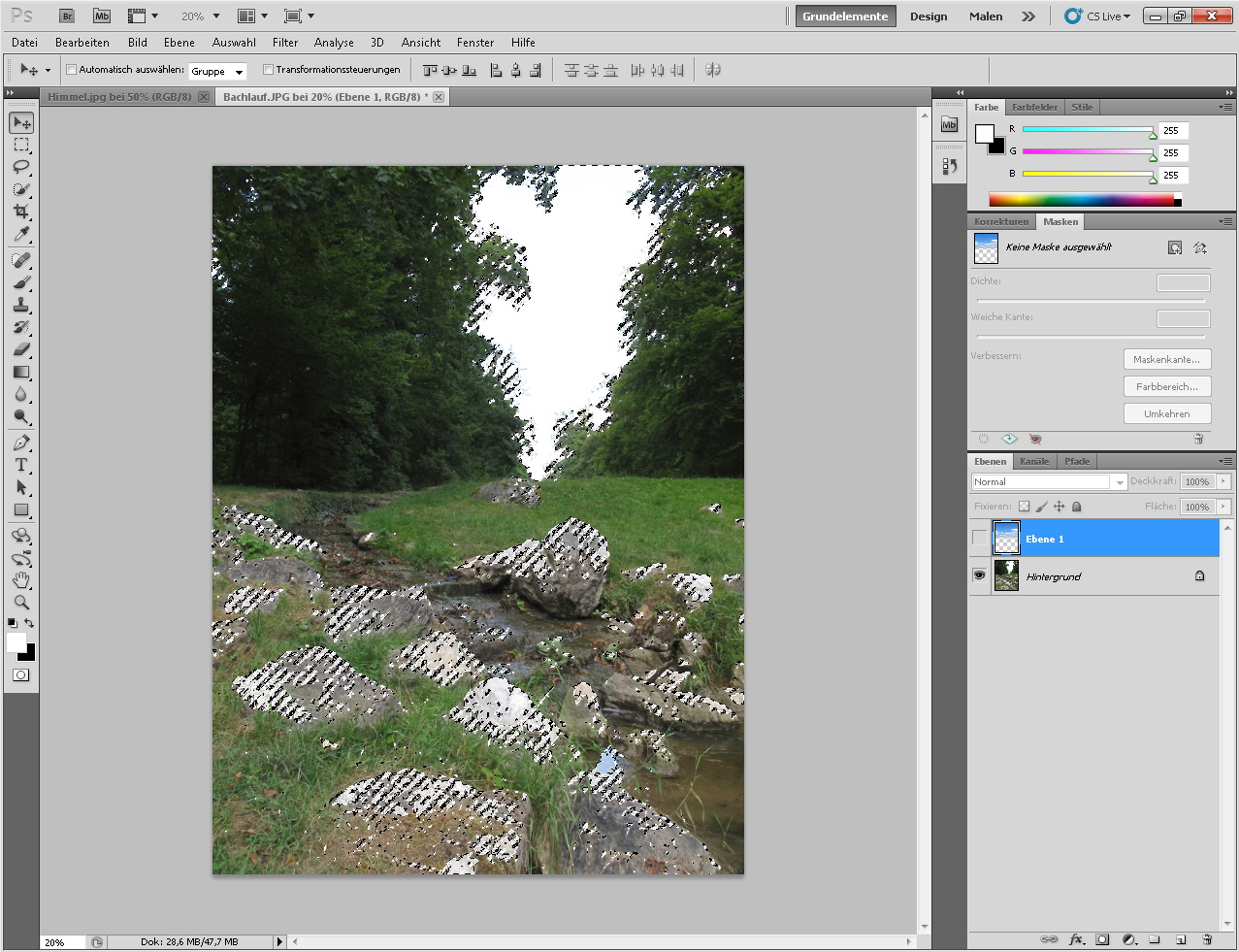Open the Gruppe auto-select dropdown
The image size is (1239, 952).
point(217,71)
